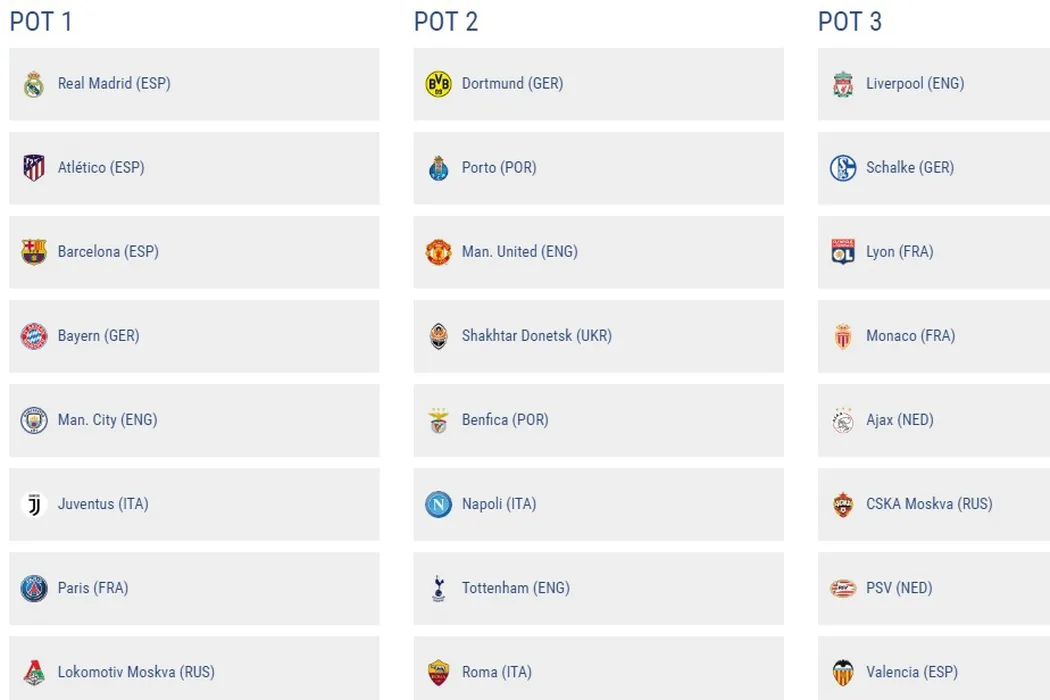This screenshot has width=1050, height=700.
Task: Click the POT 3 heading
Action: 849,22
